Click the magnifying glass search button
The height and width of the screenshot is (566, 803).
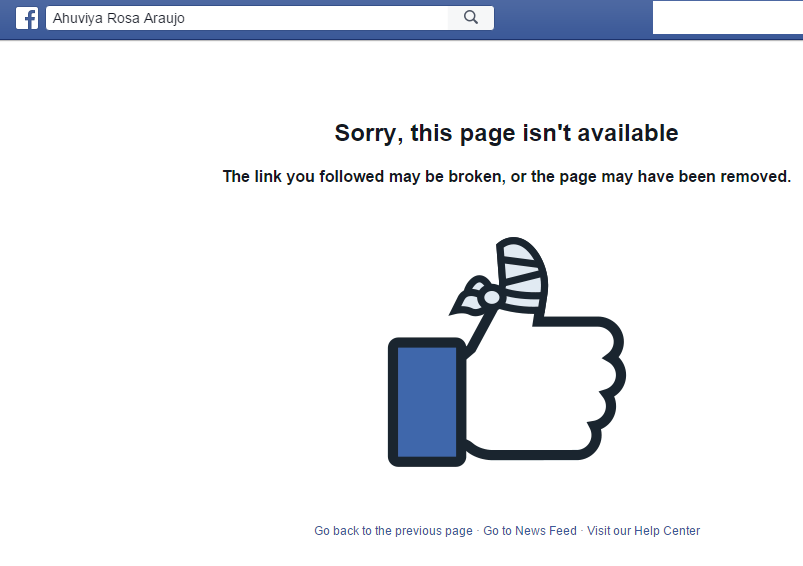(471, 18)
